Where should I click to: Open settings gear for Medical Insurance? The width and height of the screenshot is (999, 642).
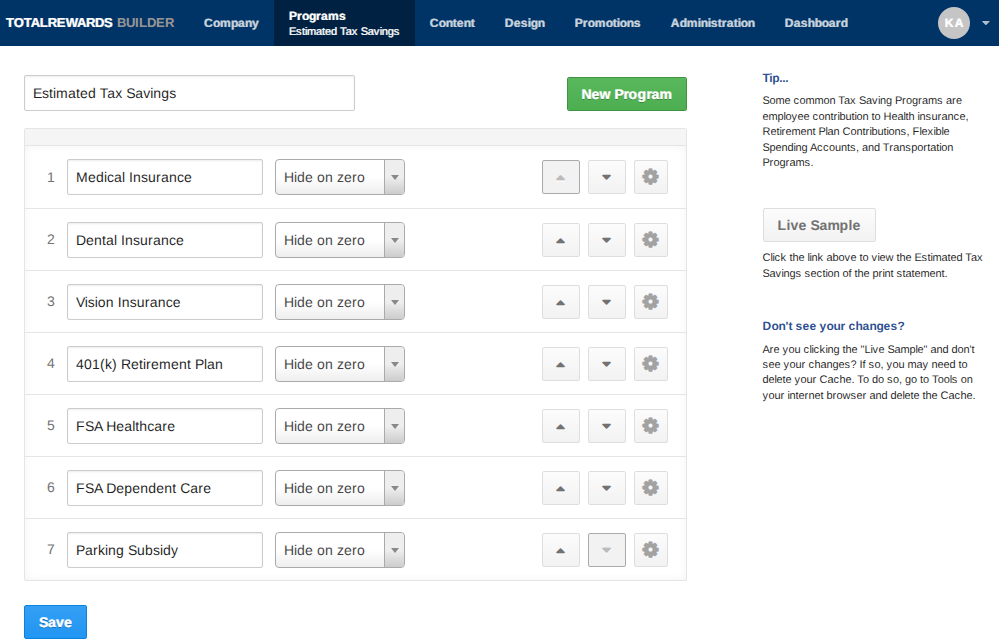(x=650, y=177)
